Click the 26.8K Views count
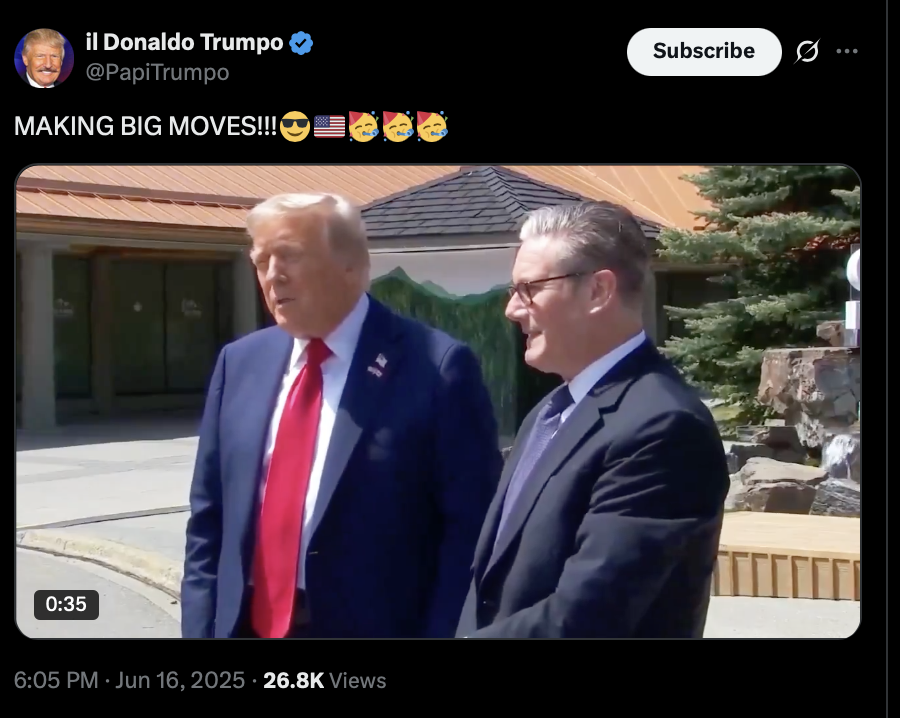This screenshot has height=718, width=900. tap(324, 681)
